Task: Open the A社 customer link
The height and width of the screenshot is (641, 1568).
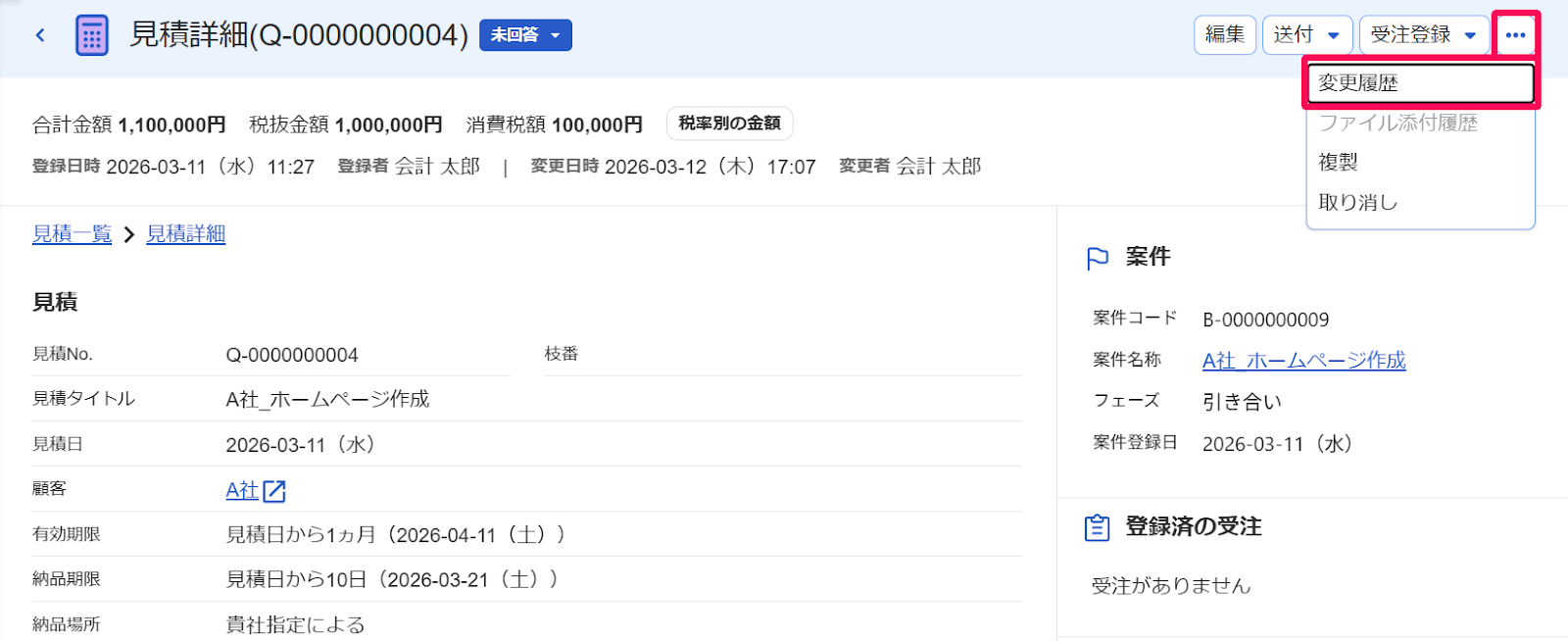Action: (242, 490)
